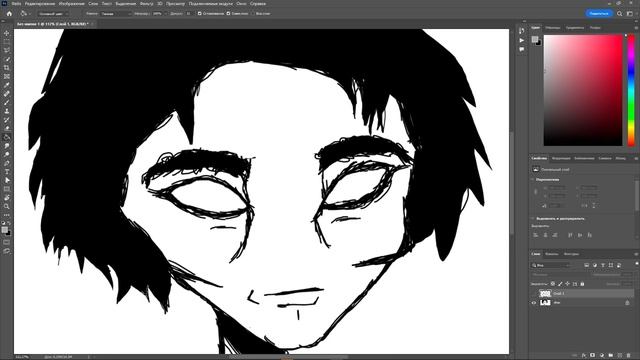Open the Изображение menu
Screen dimensions: 640x360
[71, 4]
